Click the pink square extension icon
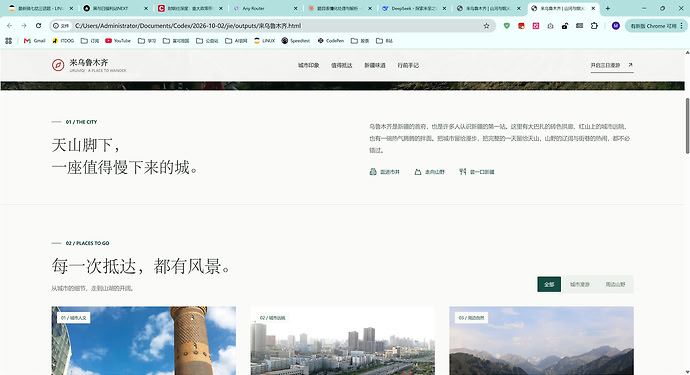 [x=536, y=26]
